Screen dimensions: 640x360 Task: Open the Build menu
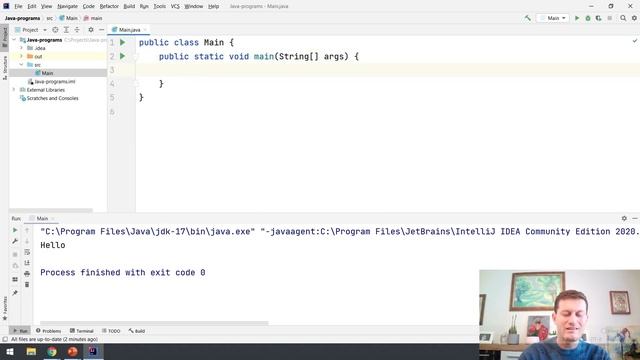tap(129, 7)
